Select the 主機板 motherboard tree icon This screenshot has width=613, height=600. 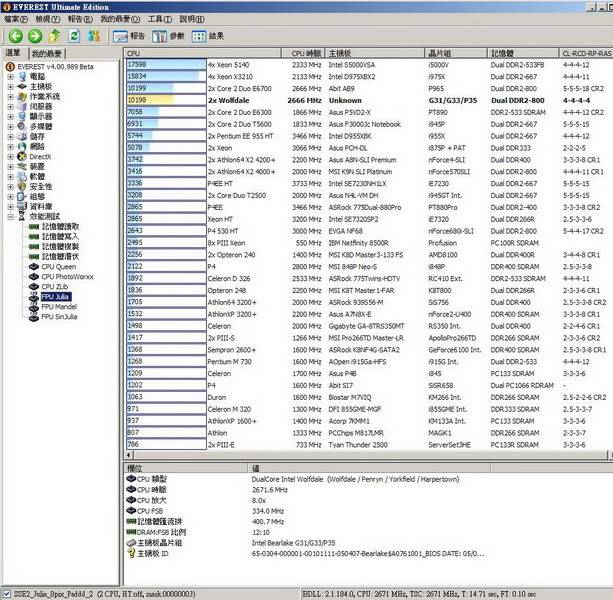coord(23,86)
